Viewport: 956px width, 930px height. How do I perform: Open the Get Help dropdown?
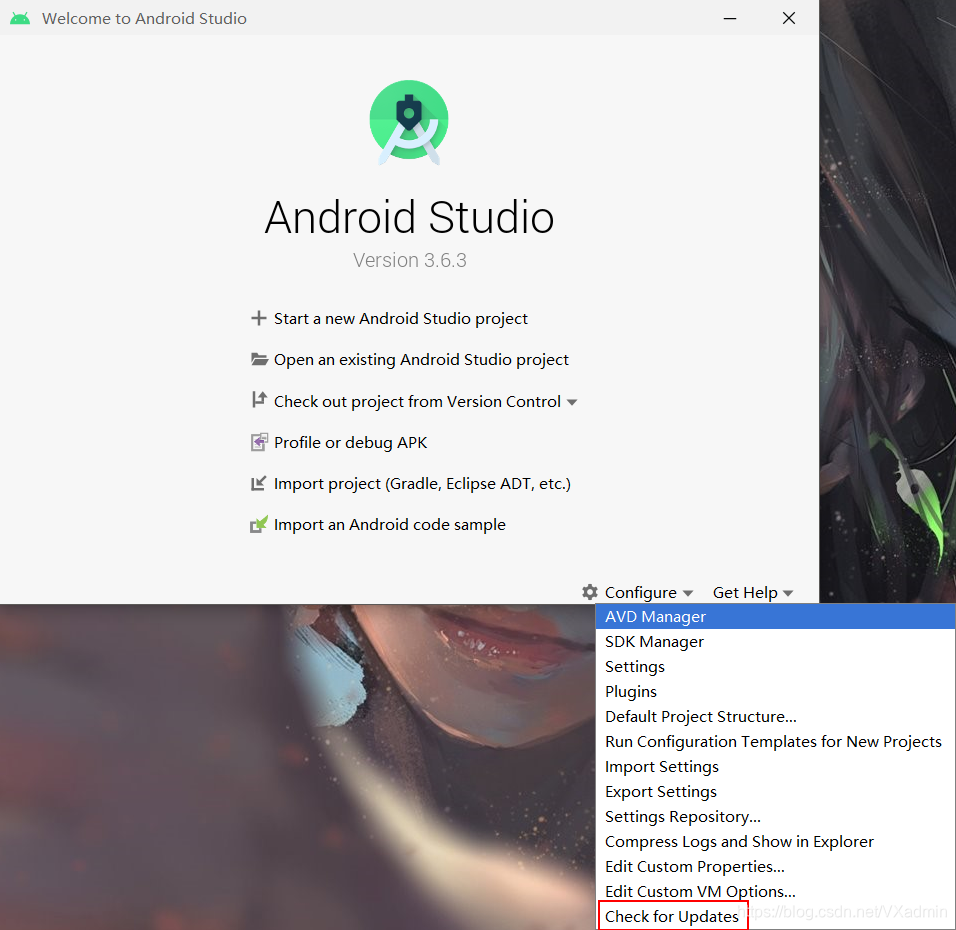pyautogui.click(x=753, y=593)
